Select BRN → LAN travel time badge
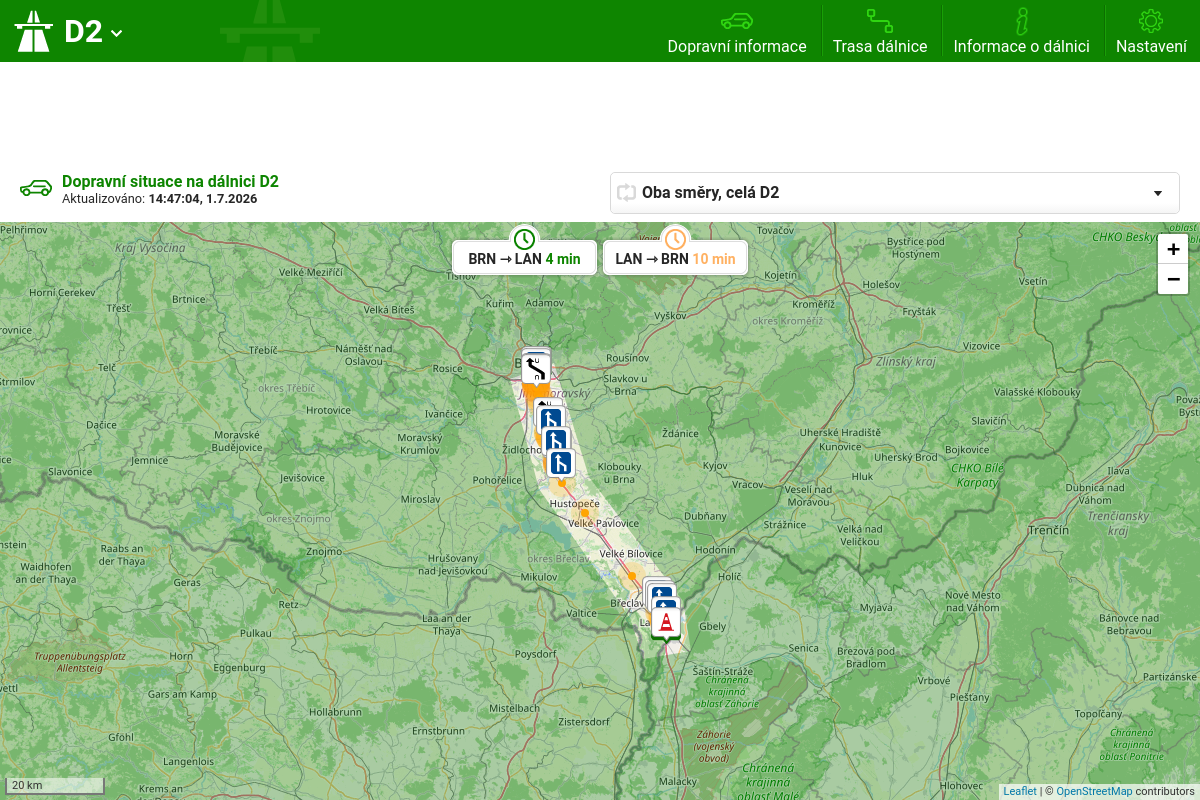 pos(524,258)
